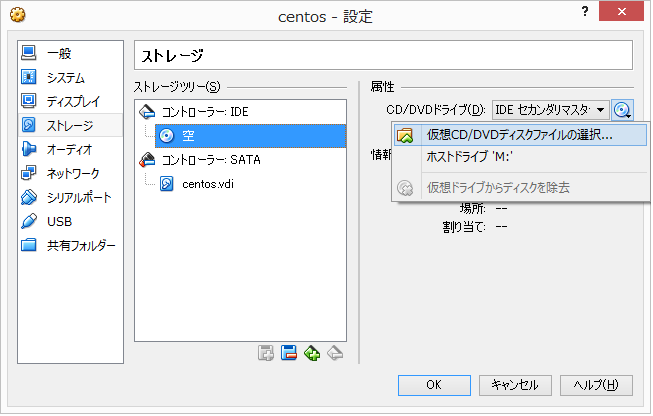Click the ネットワーク icon in the sidebar

tap(29, 172)
